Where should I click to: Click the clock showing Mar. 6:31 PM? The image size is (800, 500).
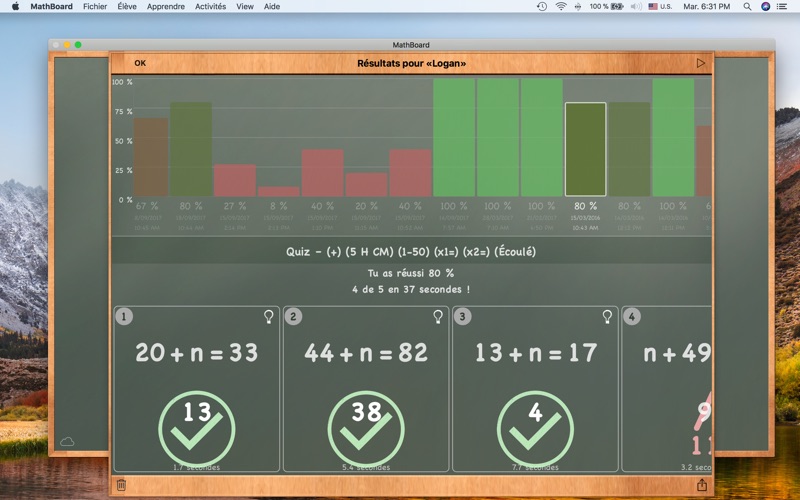click(x=707, y=6)
